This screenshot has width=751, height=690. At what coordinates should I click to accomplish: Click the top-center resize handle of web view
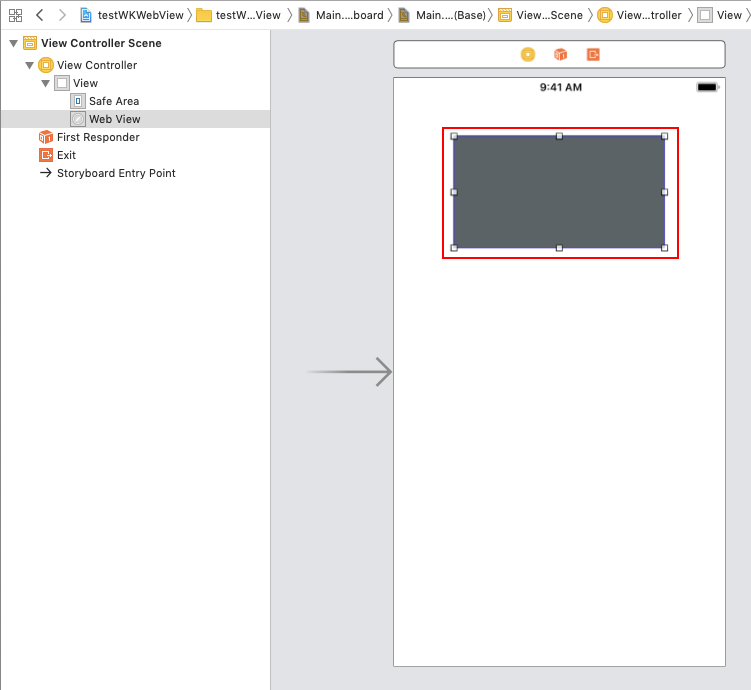[559, 136]
